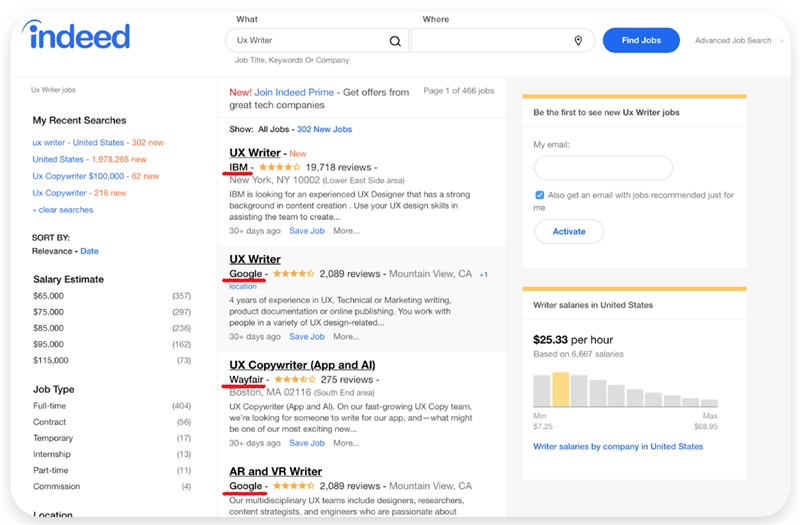The height and width of the screenshot is (525, 800).
Task: Filter by $65,000 salary estimate
Action: point(48,296)
